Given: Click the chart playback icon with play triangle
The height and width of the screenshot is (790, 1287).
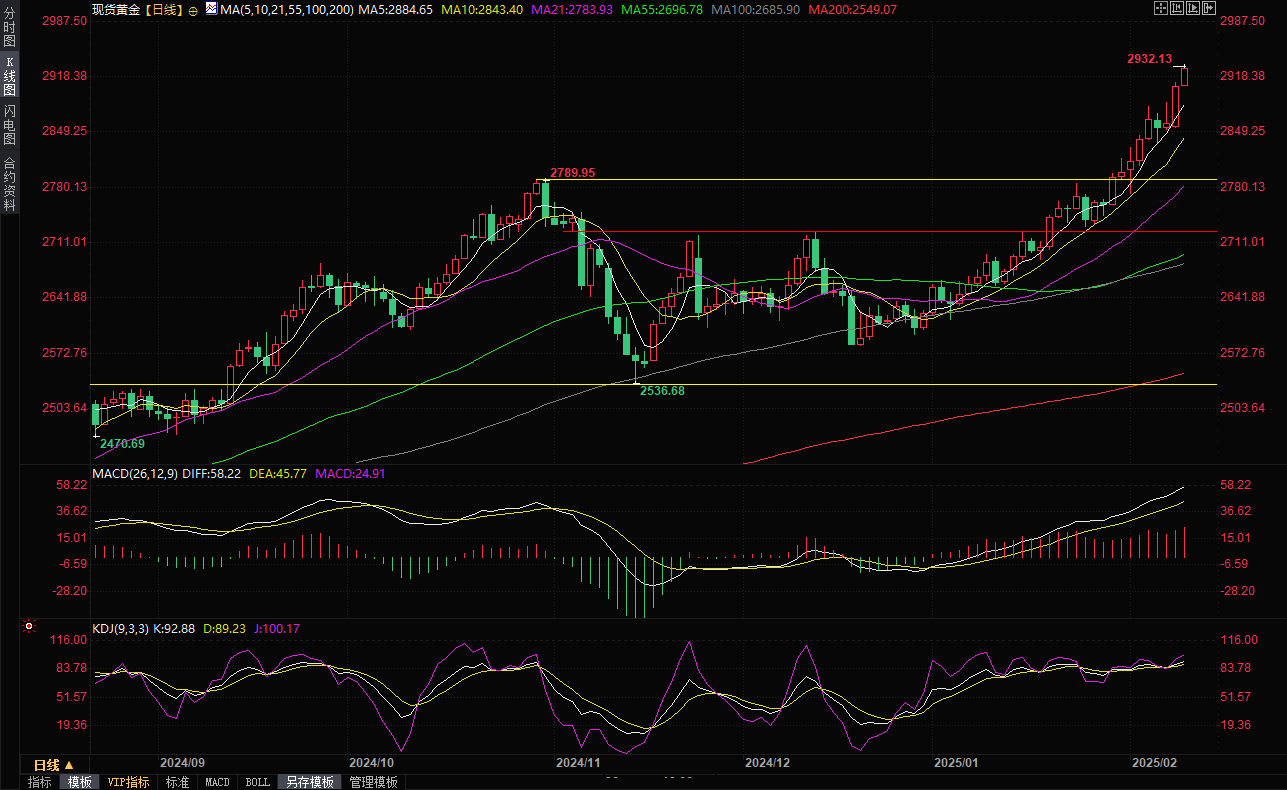Looking at the screenshot, I should tap(1194, 9).
